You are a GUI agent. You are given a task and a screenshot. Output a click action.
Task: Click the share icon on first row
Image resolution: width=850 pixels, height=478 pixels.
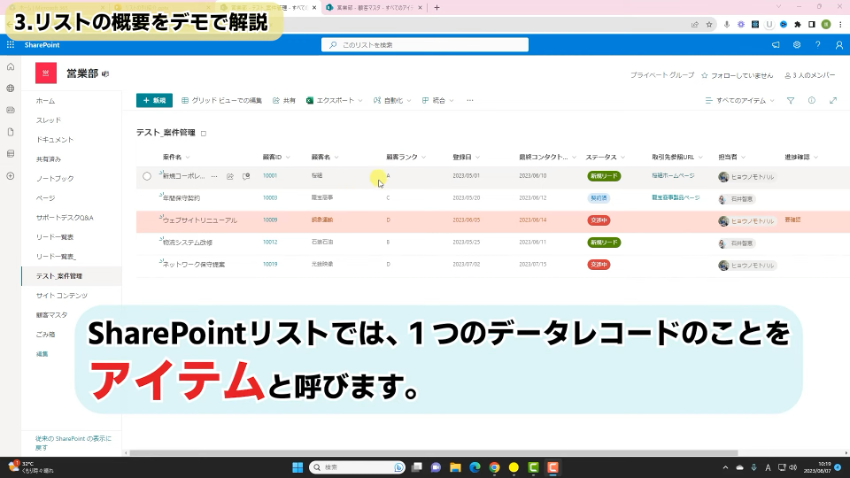click(x=229, y=176)
